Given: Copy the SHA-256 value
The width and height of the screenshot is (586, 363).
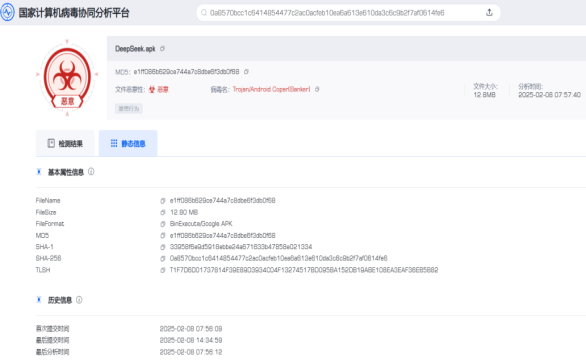Looking at the screenshot, I should coord(163,258).
